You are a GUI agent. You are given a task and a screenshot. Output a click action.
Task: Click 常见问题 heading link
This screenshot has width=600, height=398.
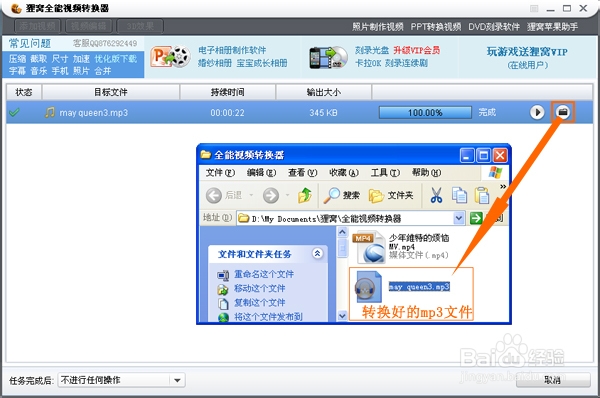click(30, 43)
